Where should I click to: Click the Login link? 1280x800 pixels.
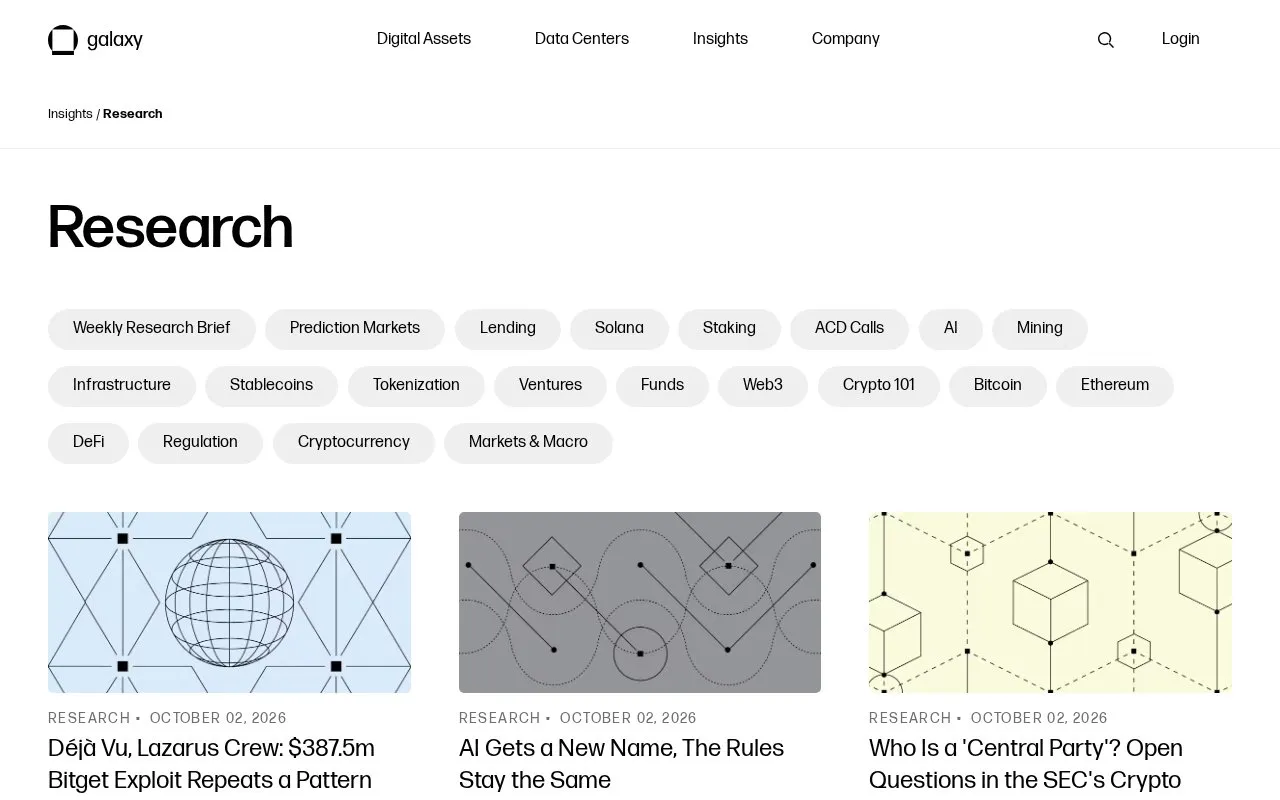[x=1181, y=39]
